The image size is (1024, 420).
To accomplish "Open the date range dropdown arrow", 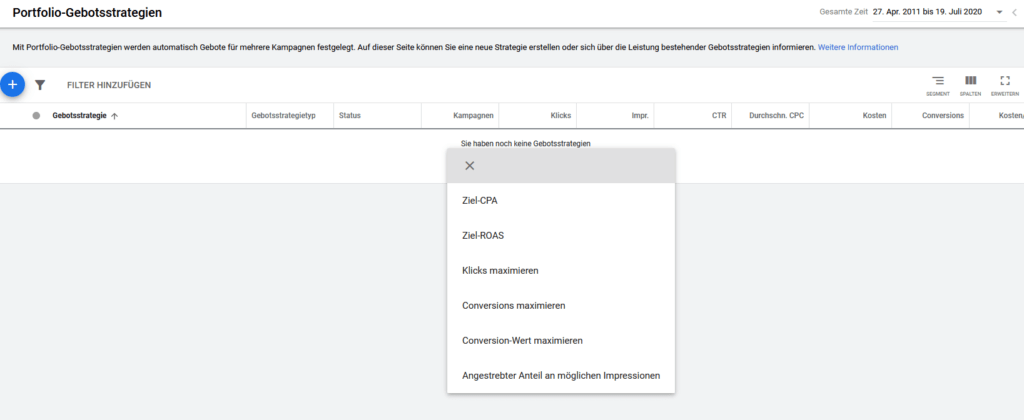I will 998,12.
